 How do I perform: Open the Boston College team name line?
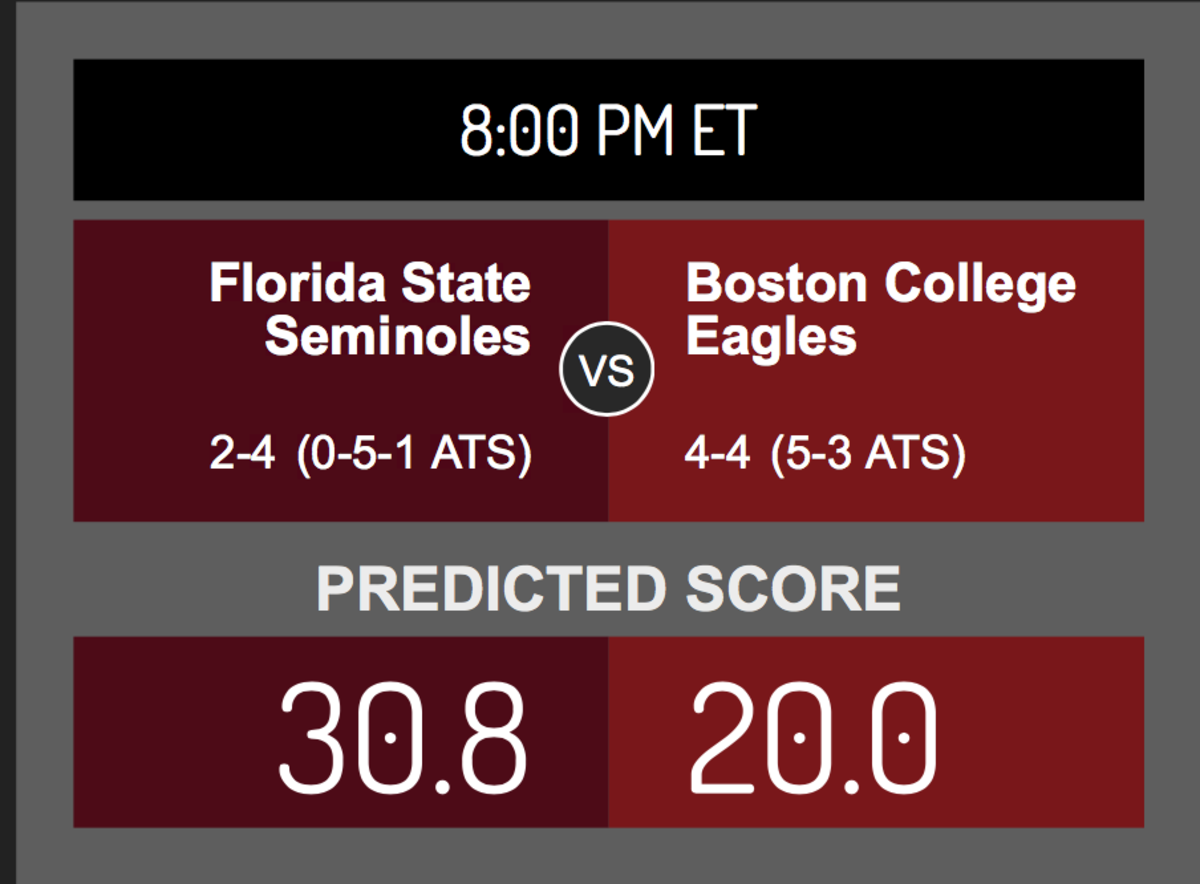pyautogui.click(x=881, y=284)
